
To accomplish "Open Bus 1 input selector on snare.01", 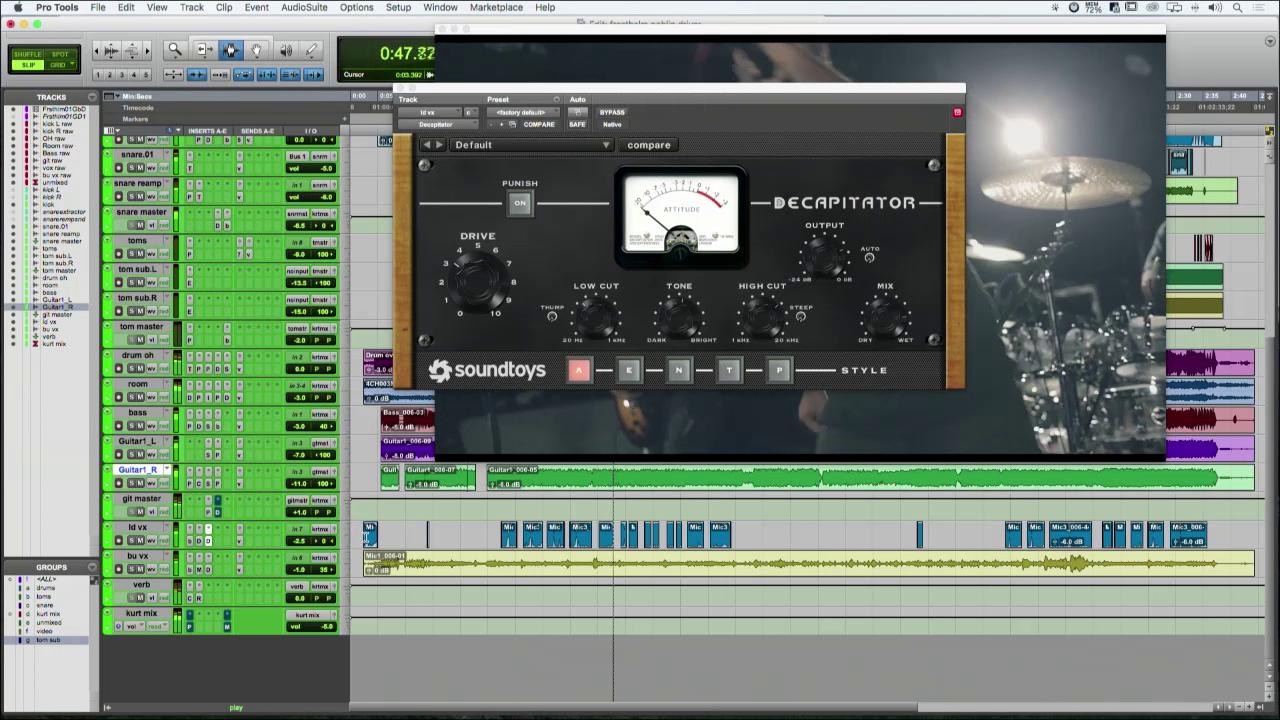I will coord(297,156).
